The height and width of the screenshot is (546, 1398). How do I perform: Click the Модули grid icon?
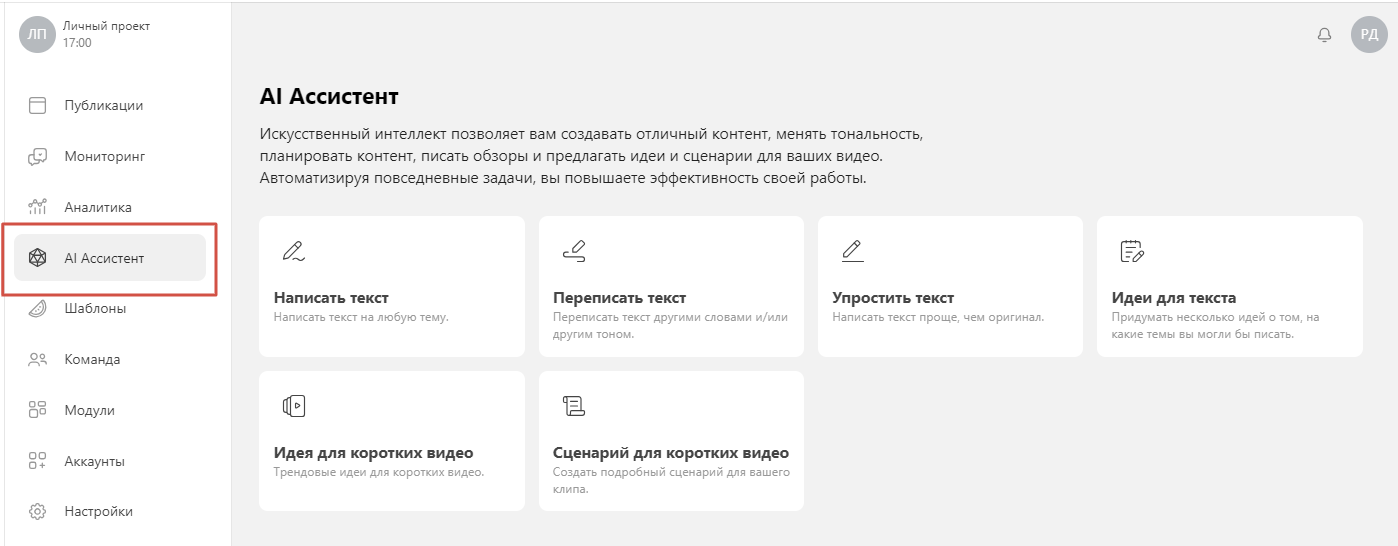tap(37, 410)
